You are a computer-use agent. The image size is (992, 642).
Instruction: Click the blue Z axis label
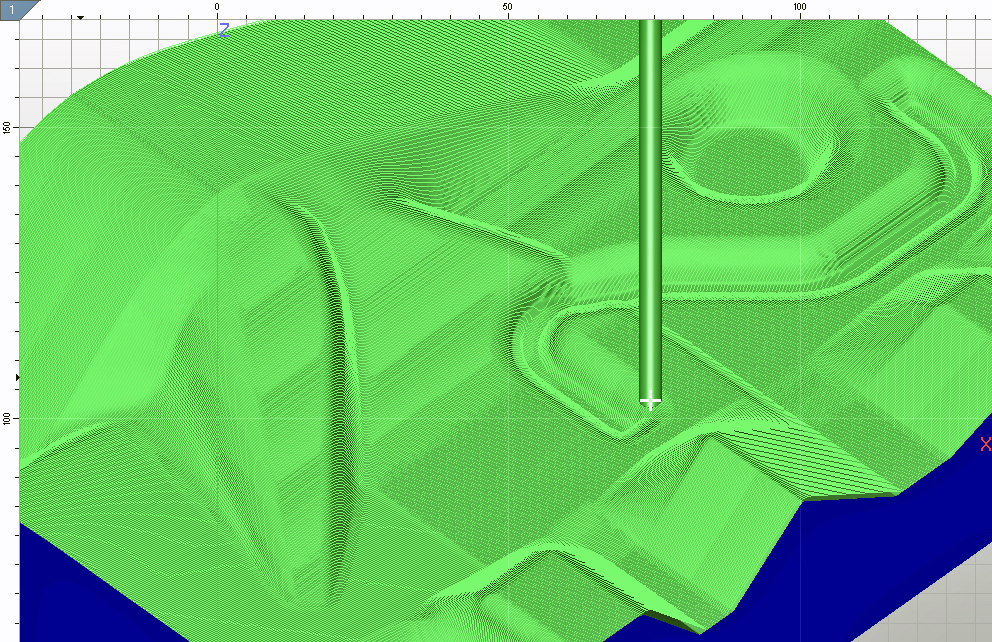(x=224, y=31)
